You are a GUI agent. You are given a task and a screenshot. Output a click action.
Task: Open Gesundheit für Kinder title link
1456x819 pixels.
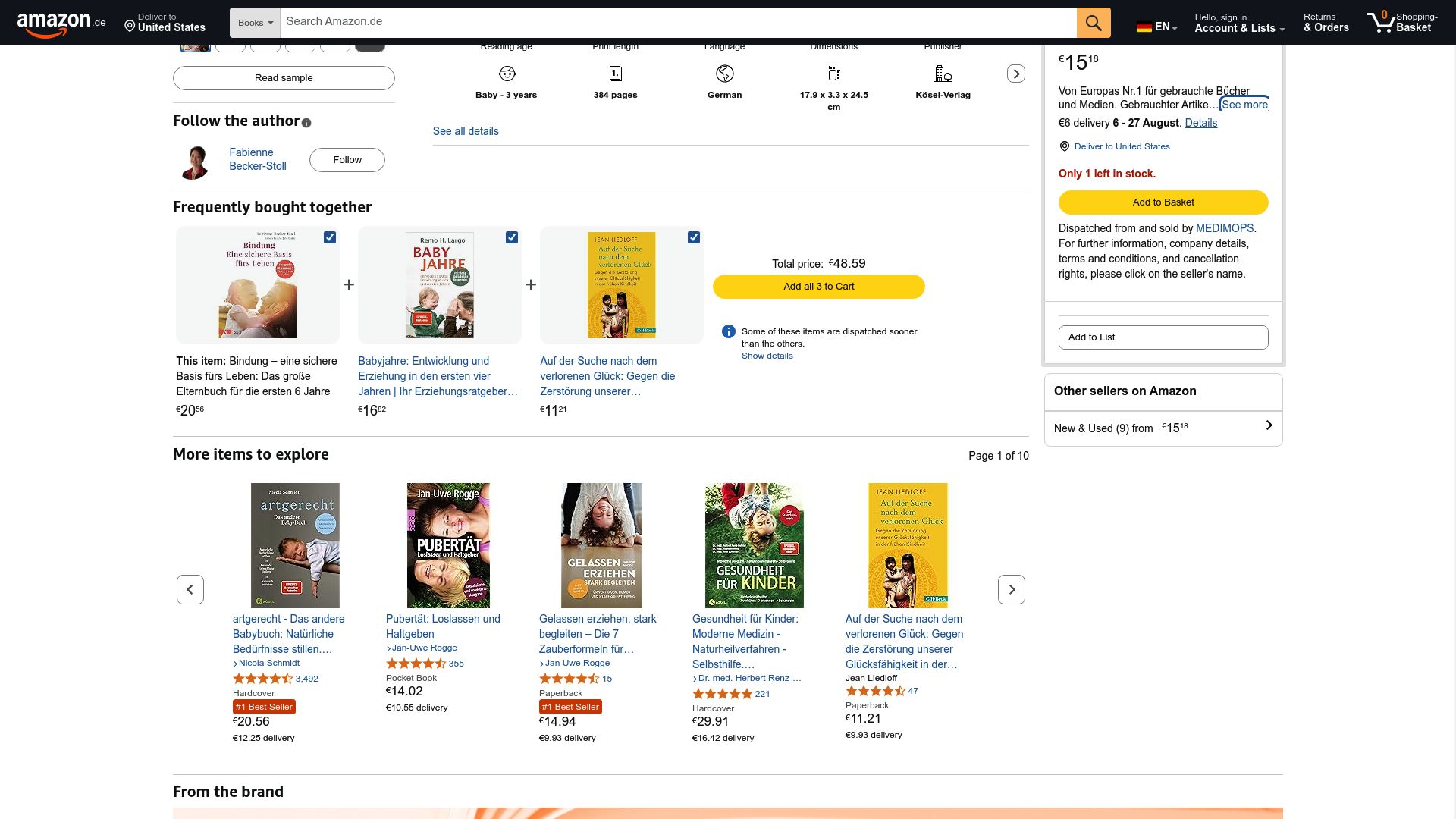[745, 642]
